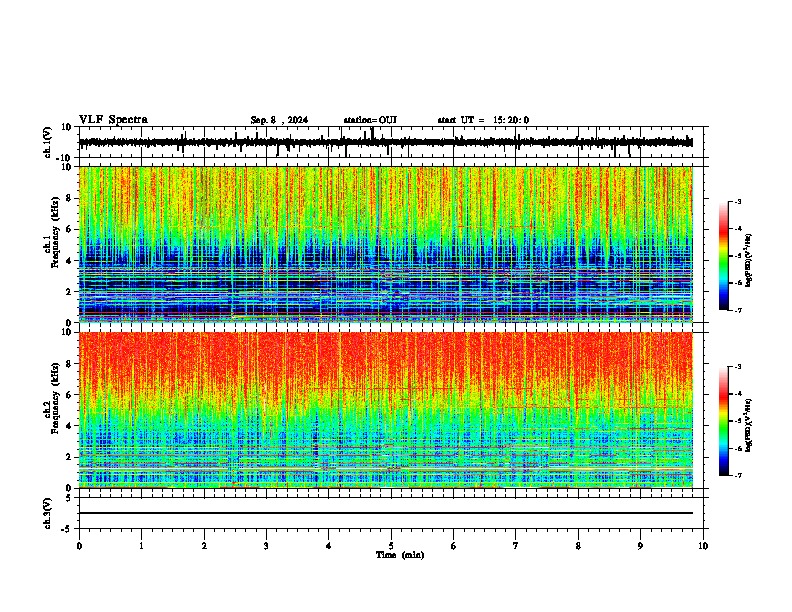This screenshot has width=792, height=612.
Task: Click the time axis tick label "2"
Action: pyautogui.click(x=204, y=546)
